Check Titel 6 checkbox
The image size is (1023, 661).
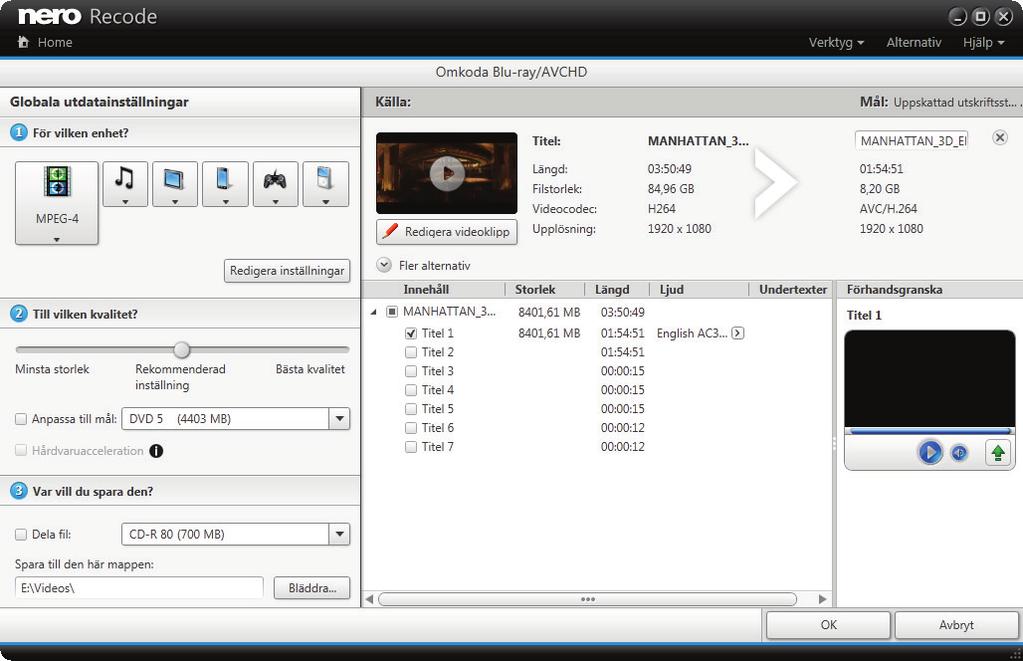coord(410,428)
